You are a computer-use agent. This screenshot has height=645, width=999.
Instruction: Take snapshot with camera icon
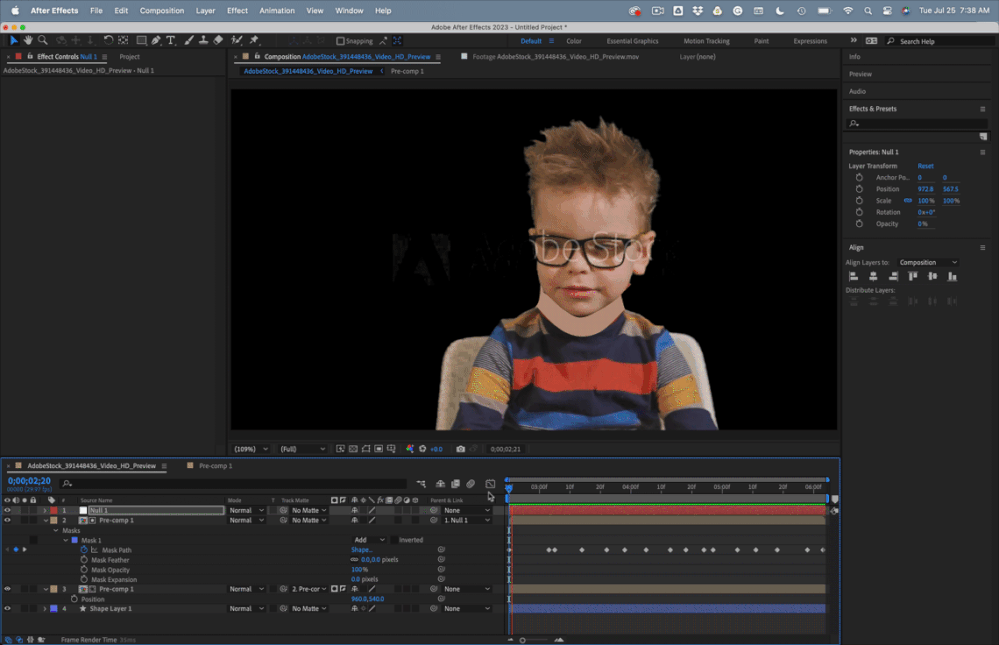[x=460, y=449]
